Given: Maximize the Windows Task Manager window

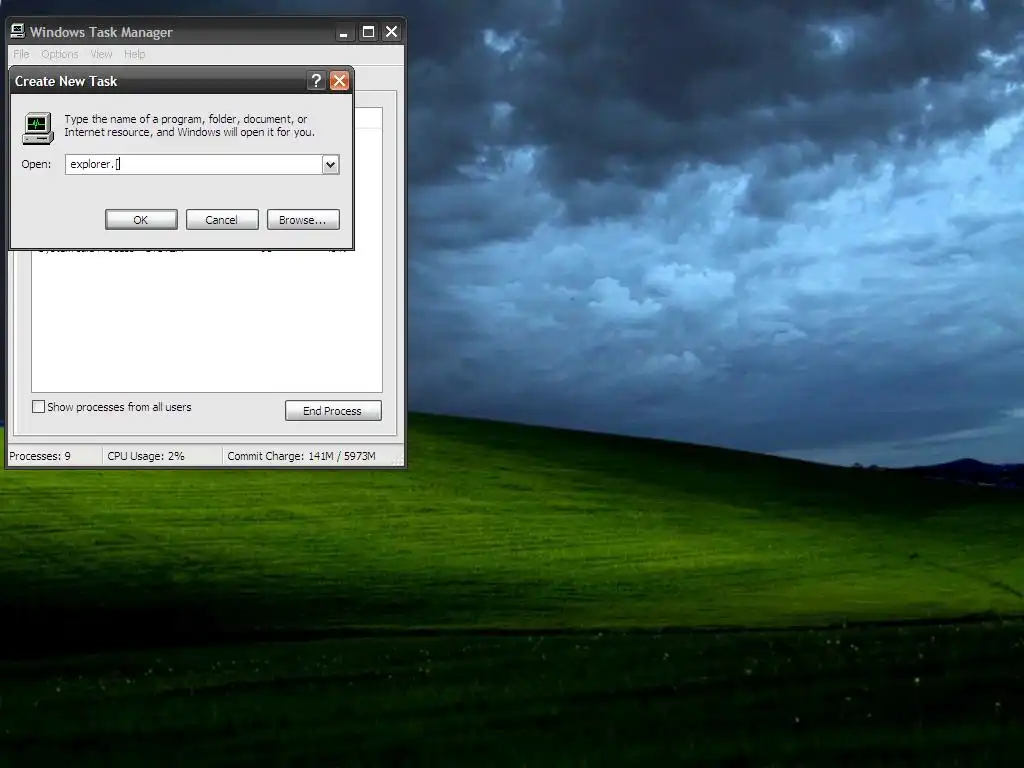Looking at the screenshot, I should (368, 32).
